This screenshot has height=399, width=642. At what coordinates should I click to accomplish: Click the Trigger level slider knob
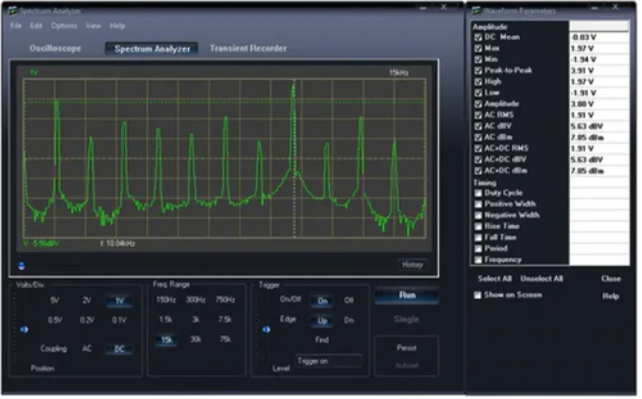click(266, 329)
